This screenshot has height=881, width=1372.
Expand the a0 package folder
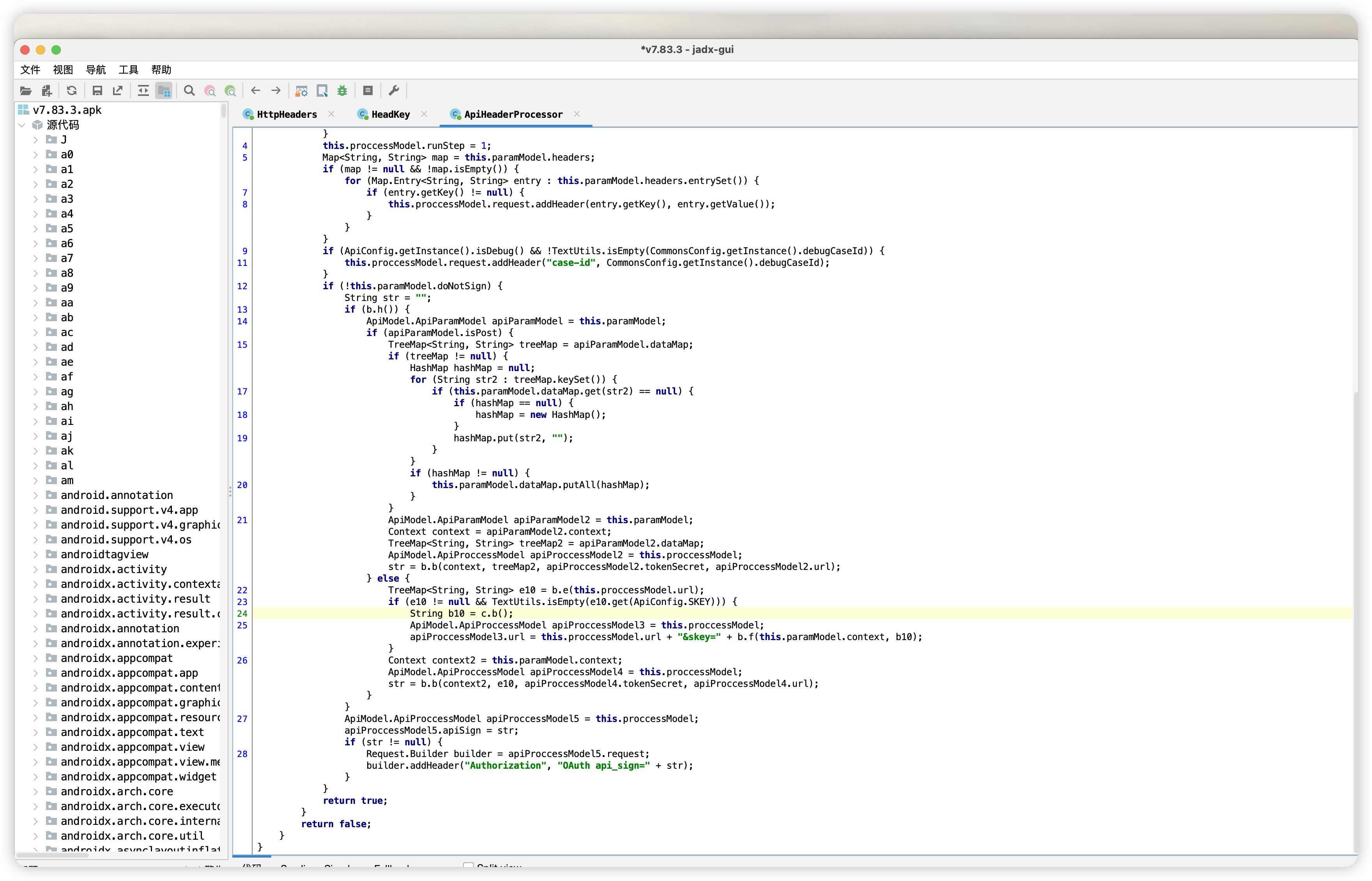(x=35, y=154)
